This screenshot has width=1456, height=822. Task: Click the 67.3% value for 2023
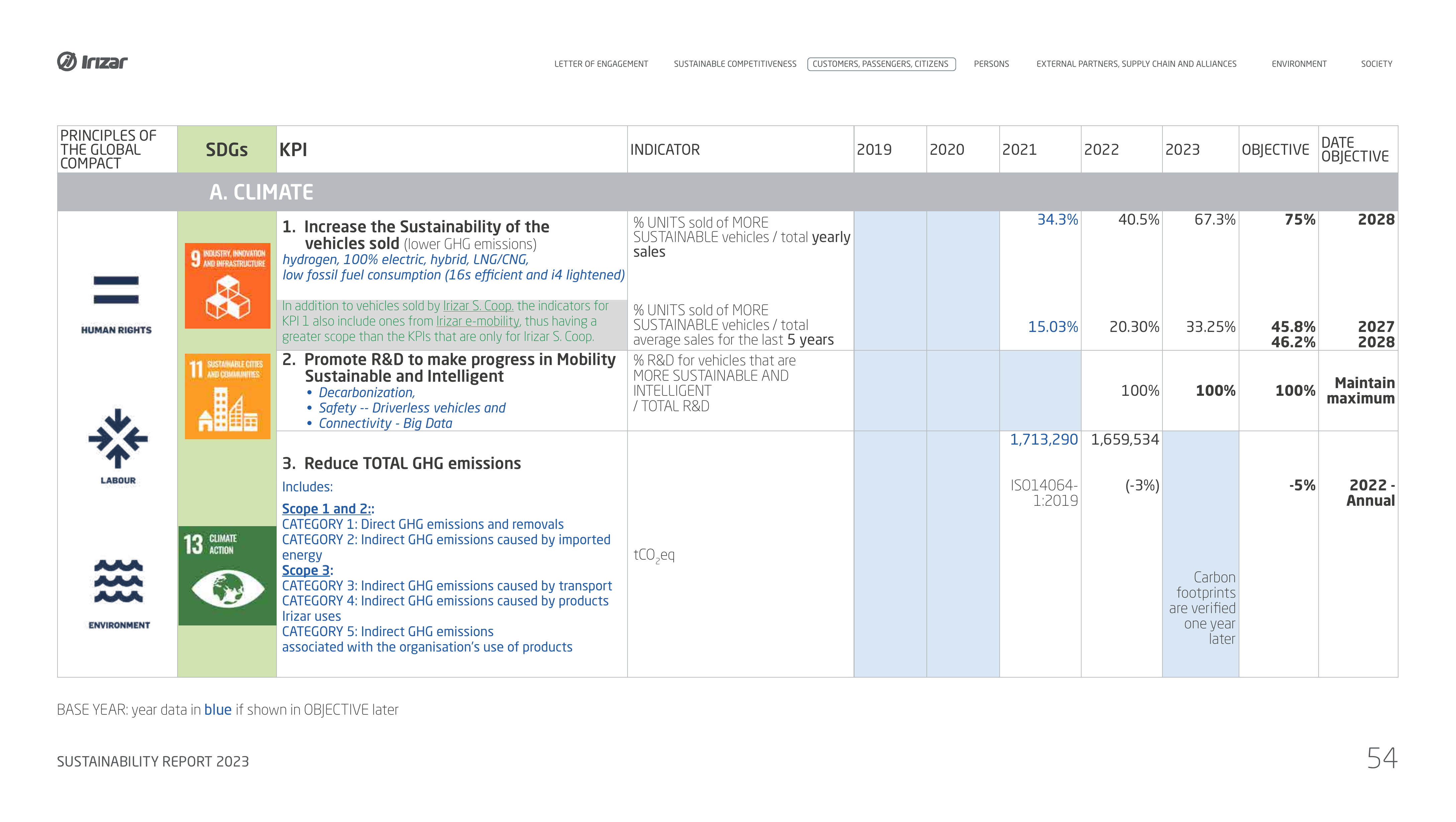(x=1215, y=219)
